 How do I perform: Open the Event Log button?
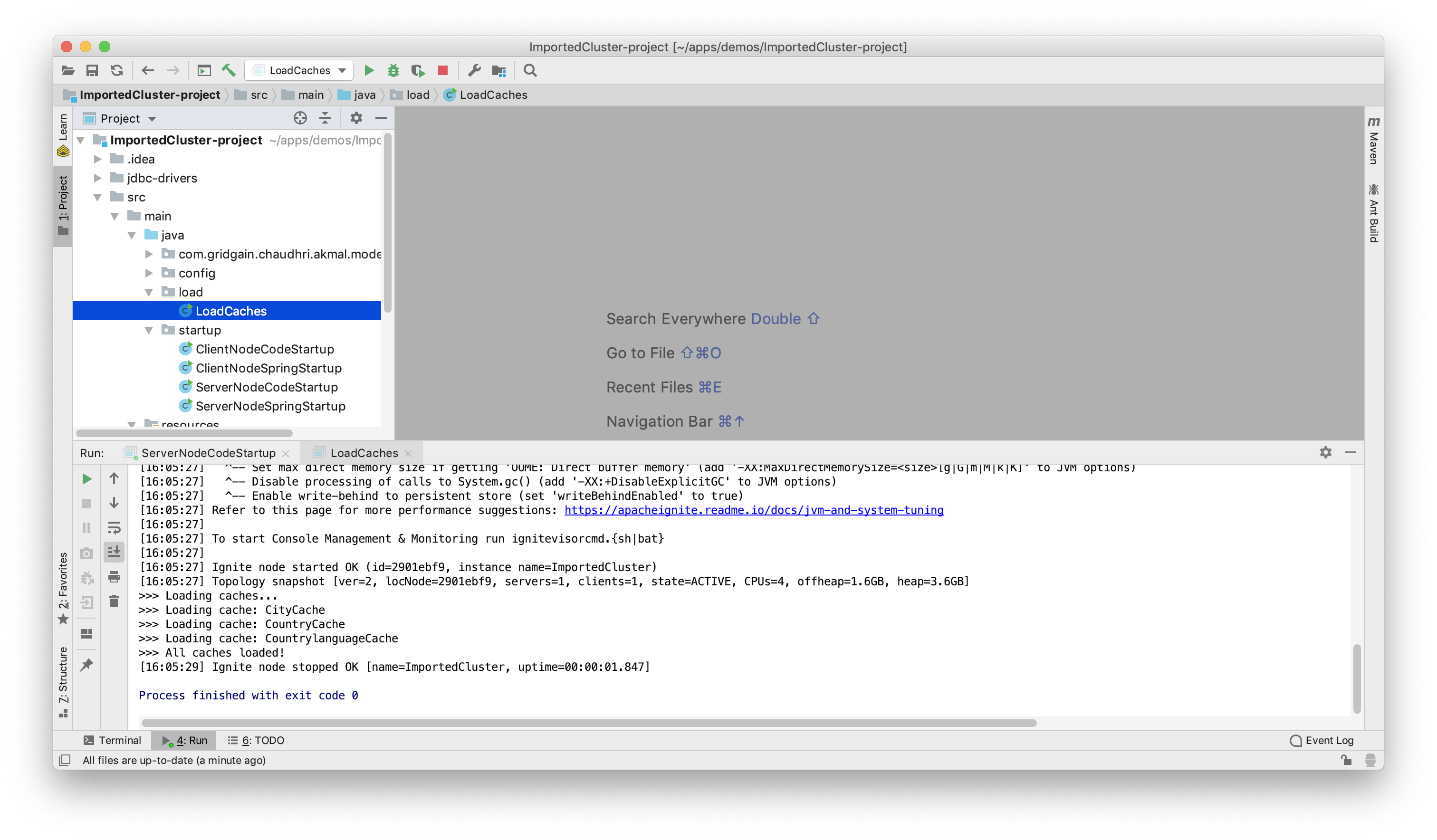[1322, 740]
